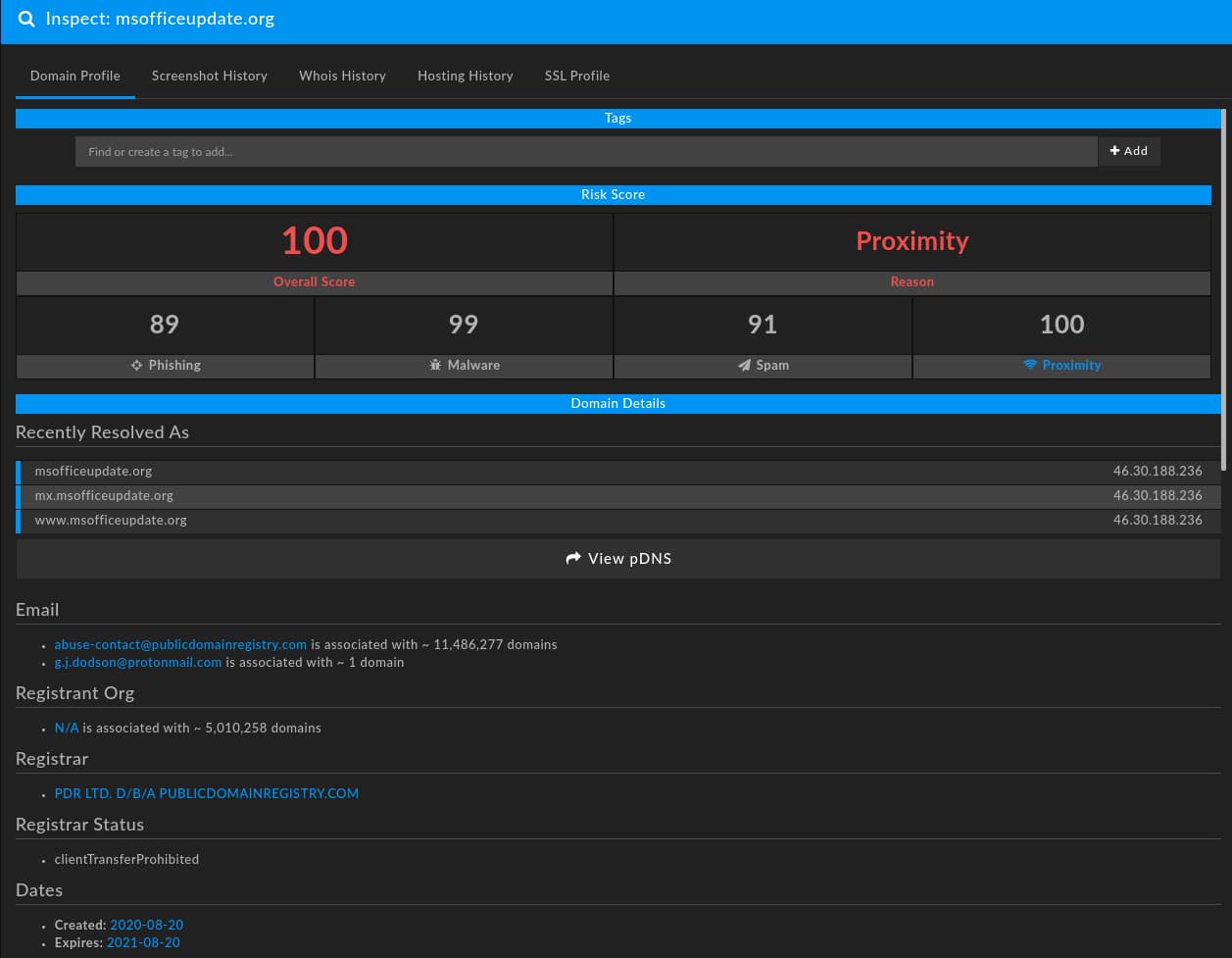Click the Reason label

[x=912, y=281]
